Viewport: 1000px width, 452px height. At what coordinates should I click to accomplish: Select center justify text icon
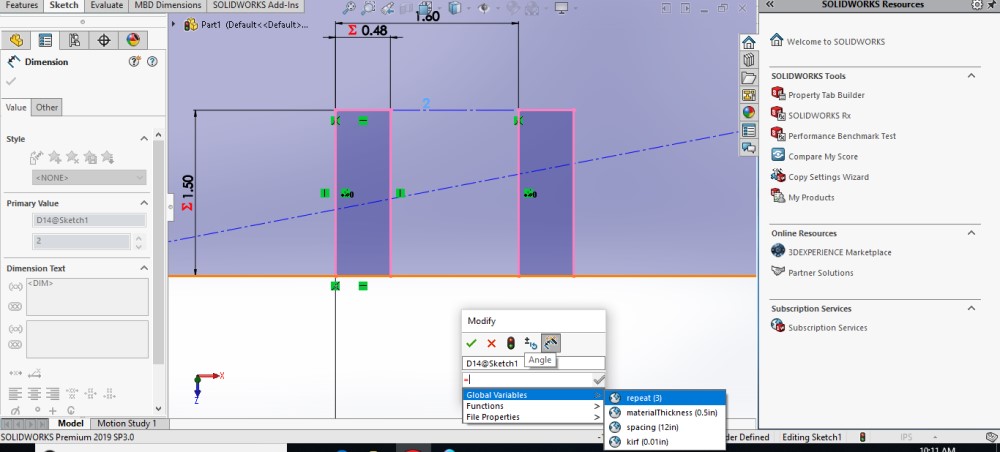point(34,393)
